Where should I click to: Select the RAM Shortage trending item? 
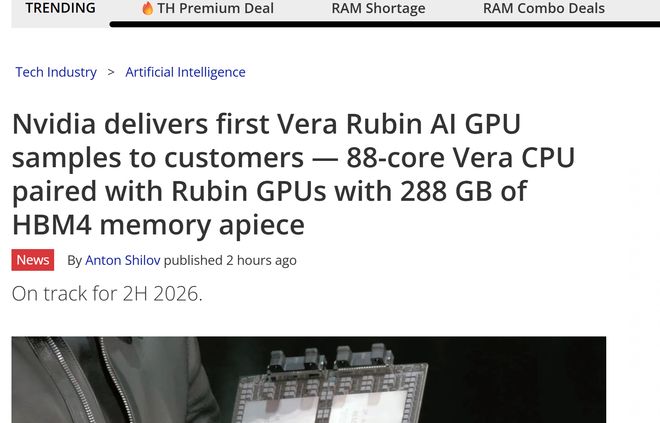click(x=378, y=8)
